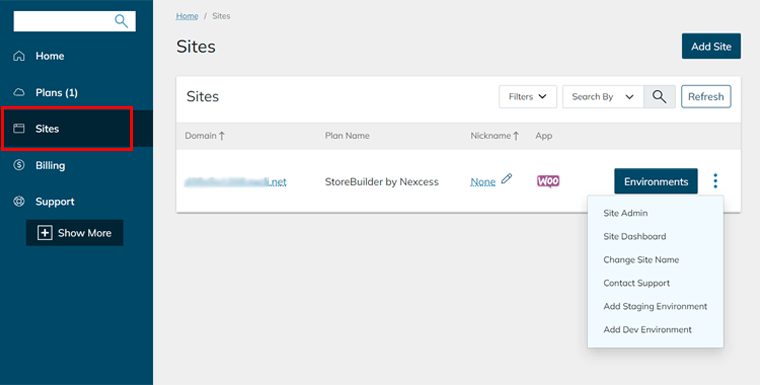The width and height of the screenshot is (760, 385).
Task: Open the blurred domain link
Action: (236, 182)
